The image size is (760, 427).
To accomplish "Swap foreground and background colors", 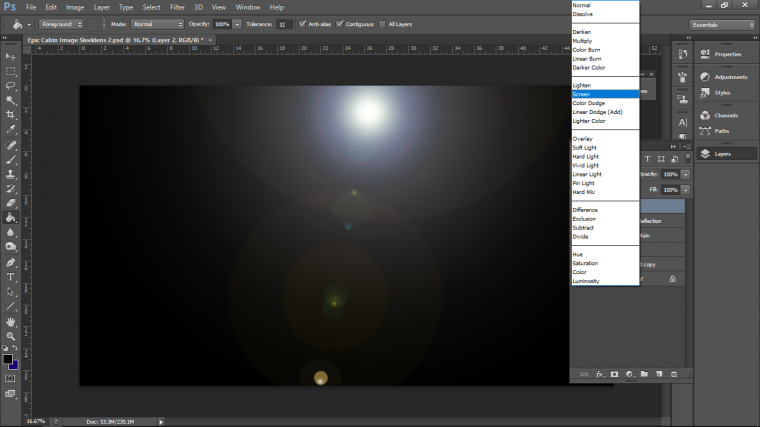I will pyautogui.click(x=15, y=348).
